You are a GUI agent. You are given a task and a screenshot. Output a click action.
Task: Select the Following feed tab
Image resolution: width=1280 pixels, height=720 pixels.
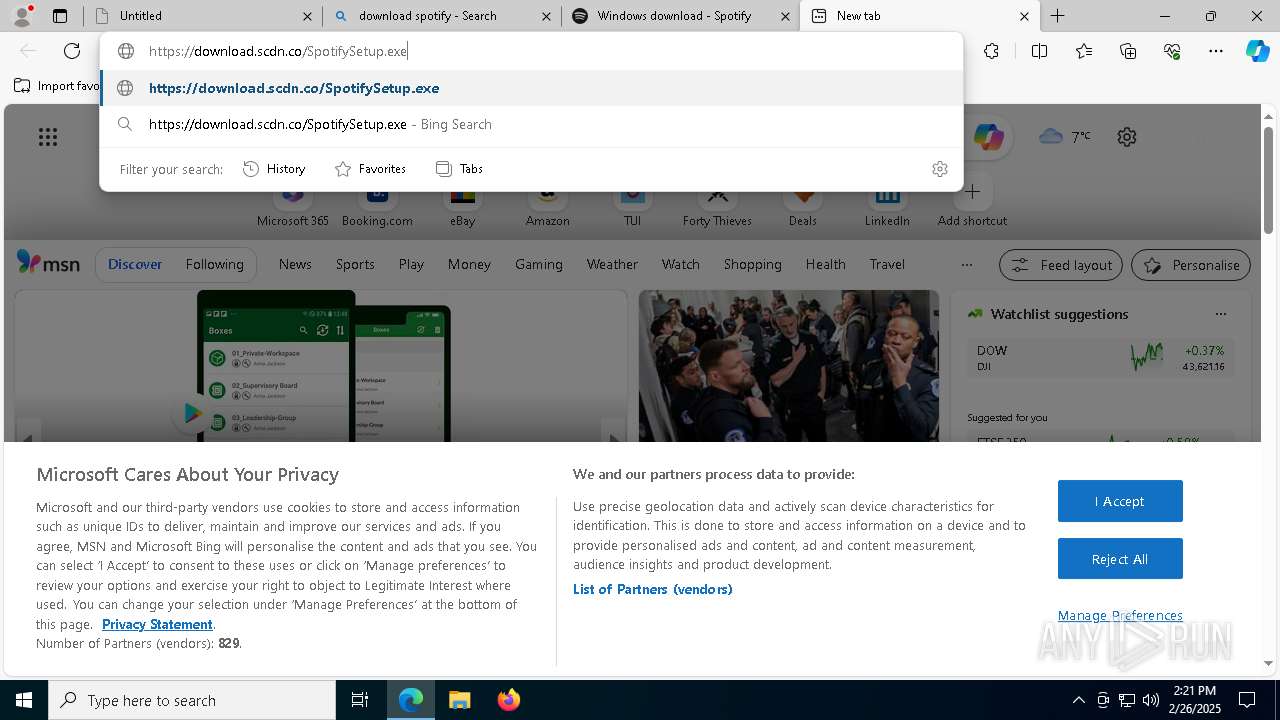214,264
